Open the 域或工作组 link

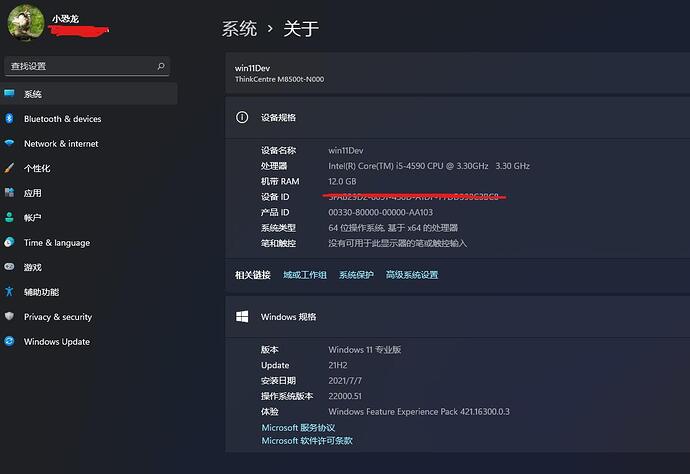tap(305, 275)
